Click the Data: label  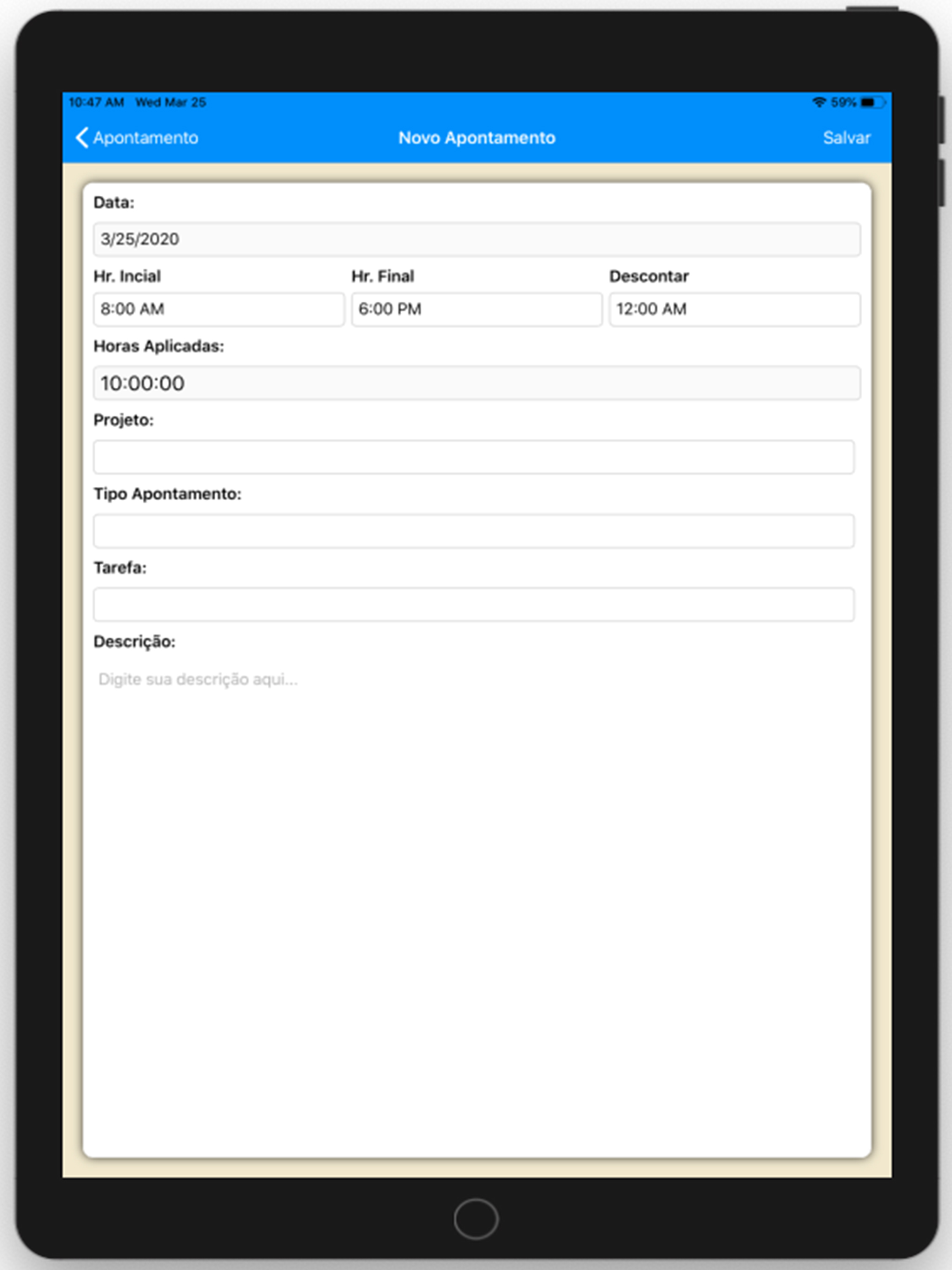coord(114,202)
